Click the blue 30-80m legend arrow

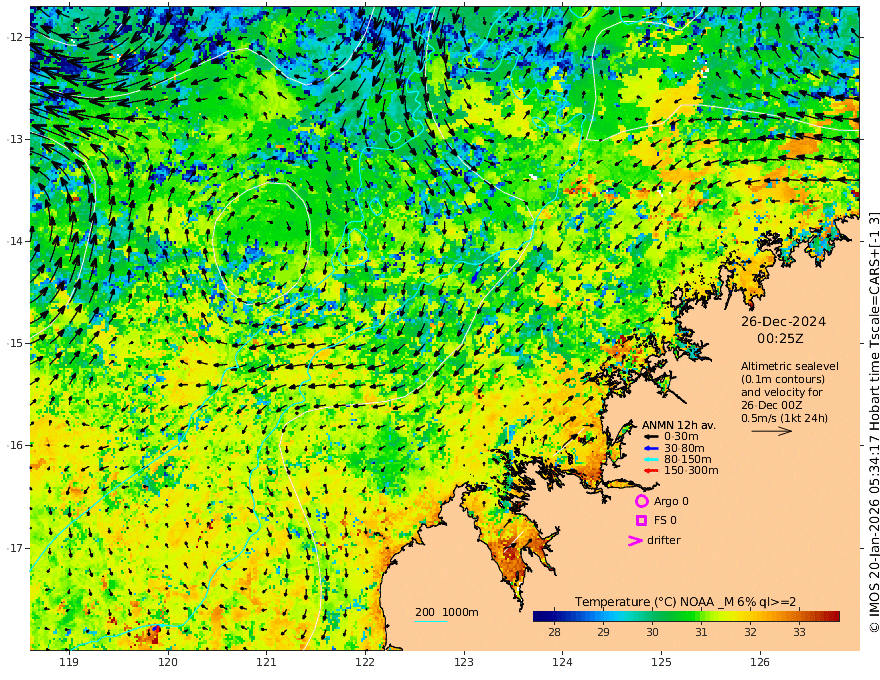point(650,448)
